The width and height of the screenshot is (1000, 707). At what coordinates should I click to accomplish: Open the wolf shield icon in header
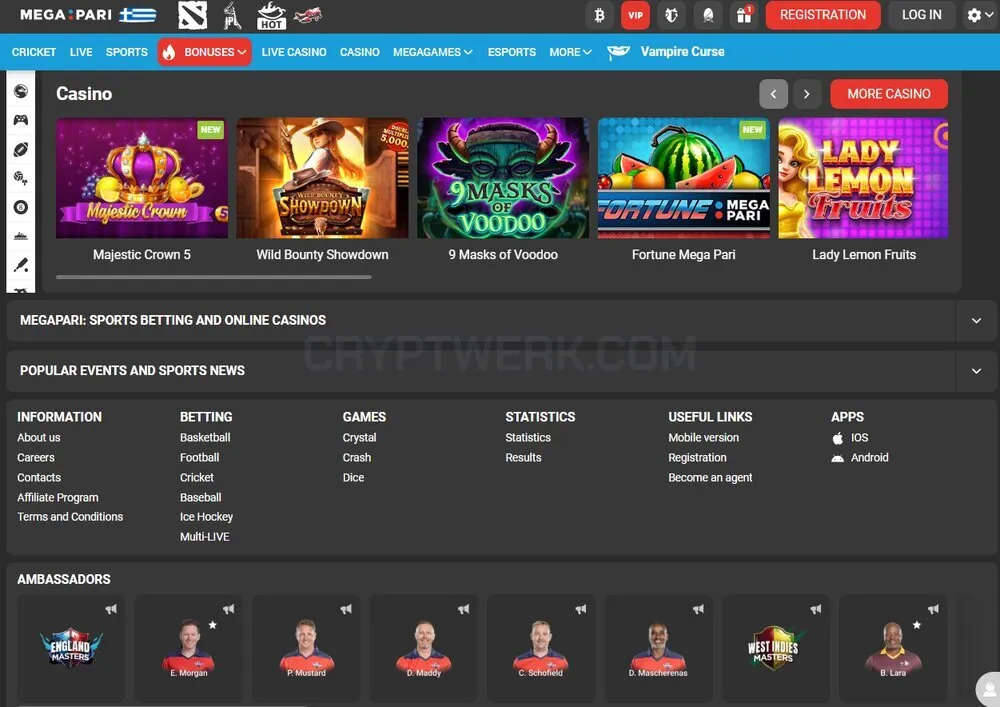click(x=671, y=15)
